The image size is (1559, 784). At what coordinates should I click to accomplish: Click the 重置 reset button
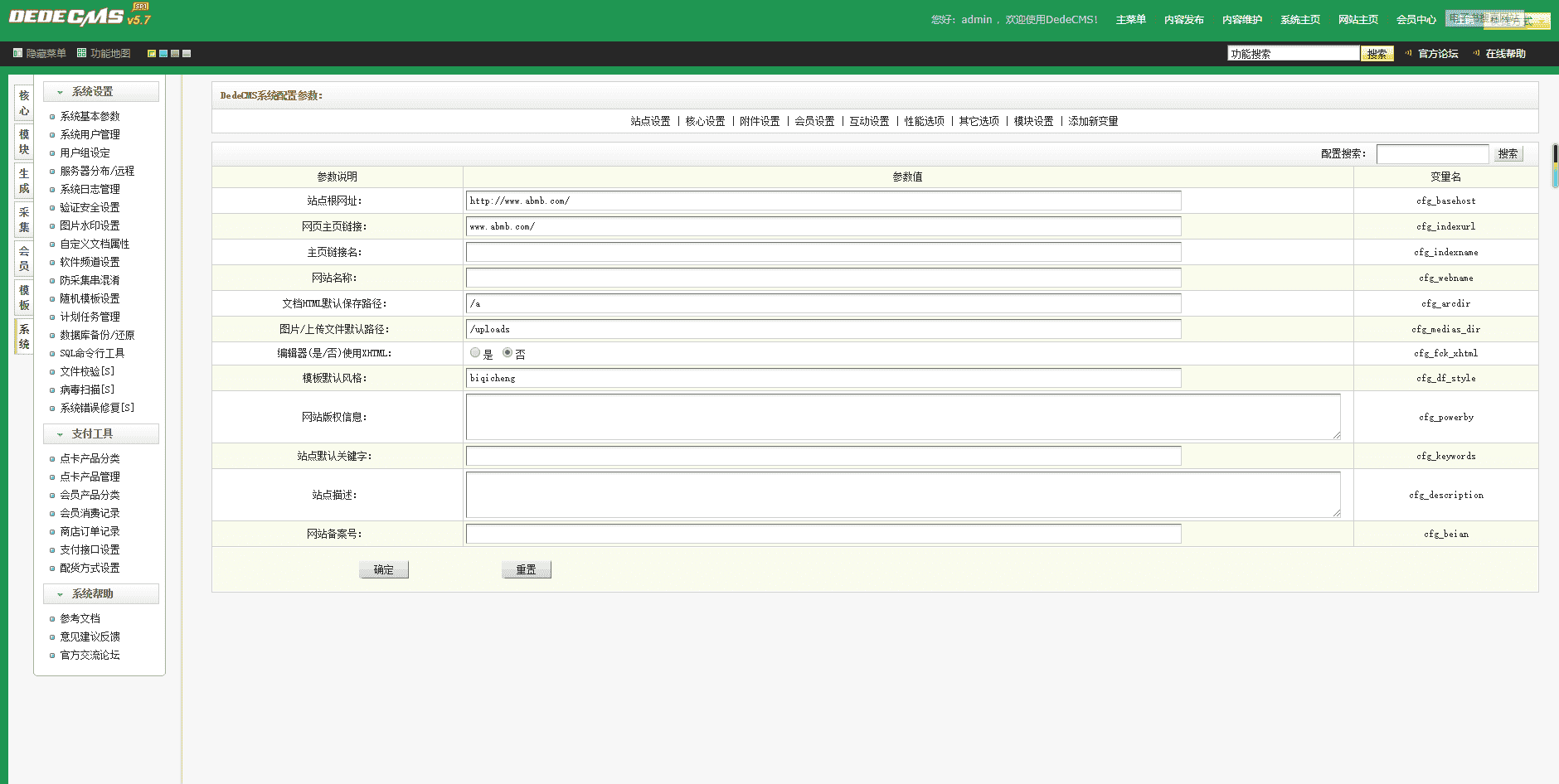click(x=527, y=569)
